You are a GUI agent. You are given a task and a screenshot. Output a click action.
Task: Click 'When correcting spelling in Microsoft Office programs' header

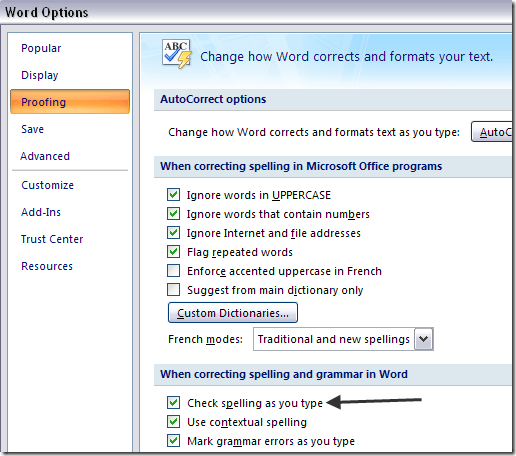tap(333, 166)
